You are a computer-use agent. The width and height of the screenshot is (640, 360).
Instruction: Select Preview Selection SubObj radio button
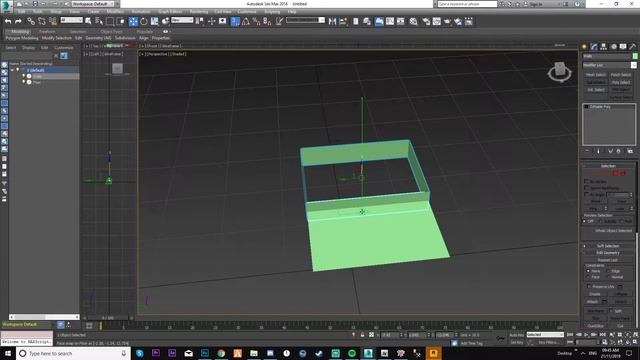601,221
